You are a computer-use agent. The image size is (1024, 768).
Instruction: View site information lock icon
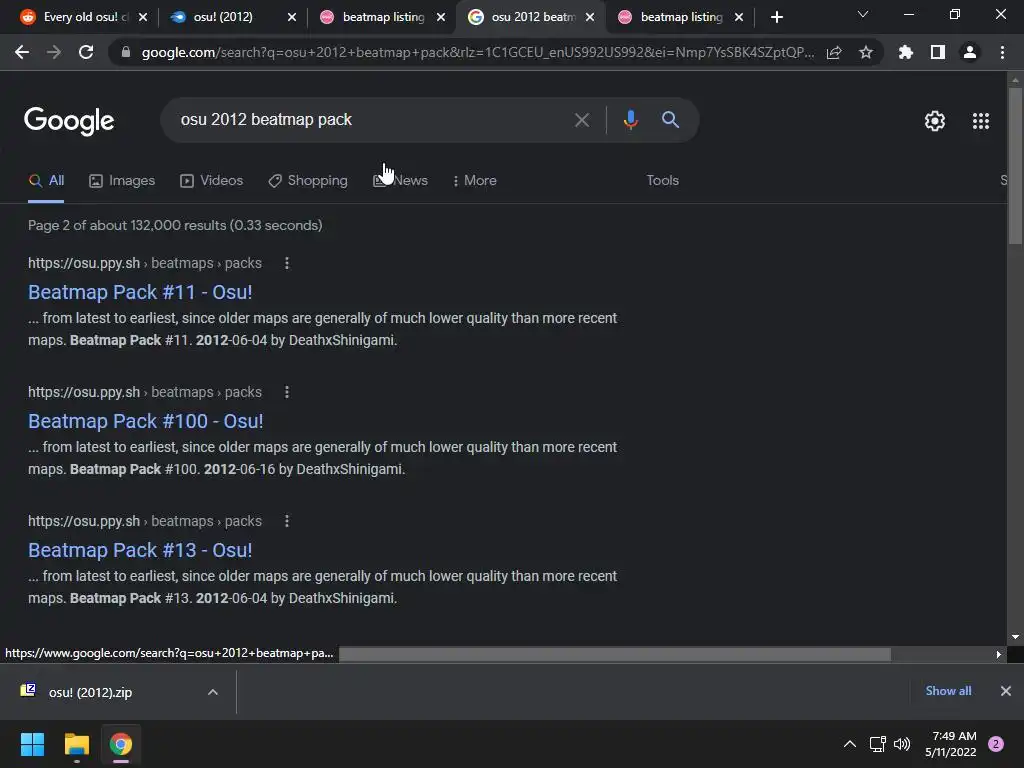tap(125, 52)
